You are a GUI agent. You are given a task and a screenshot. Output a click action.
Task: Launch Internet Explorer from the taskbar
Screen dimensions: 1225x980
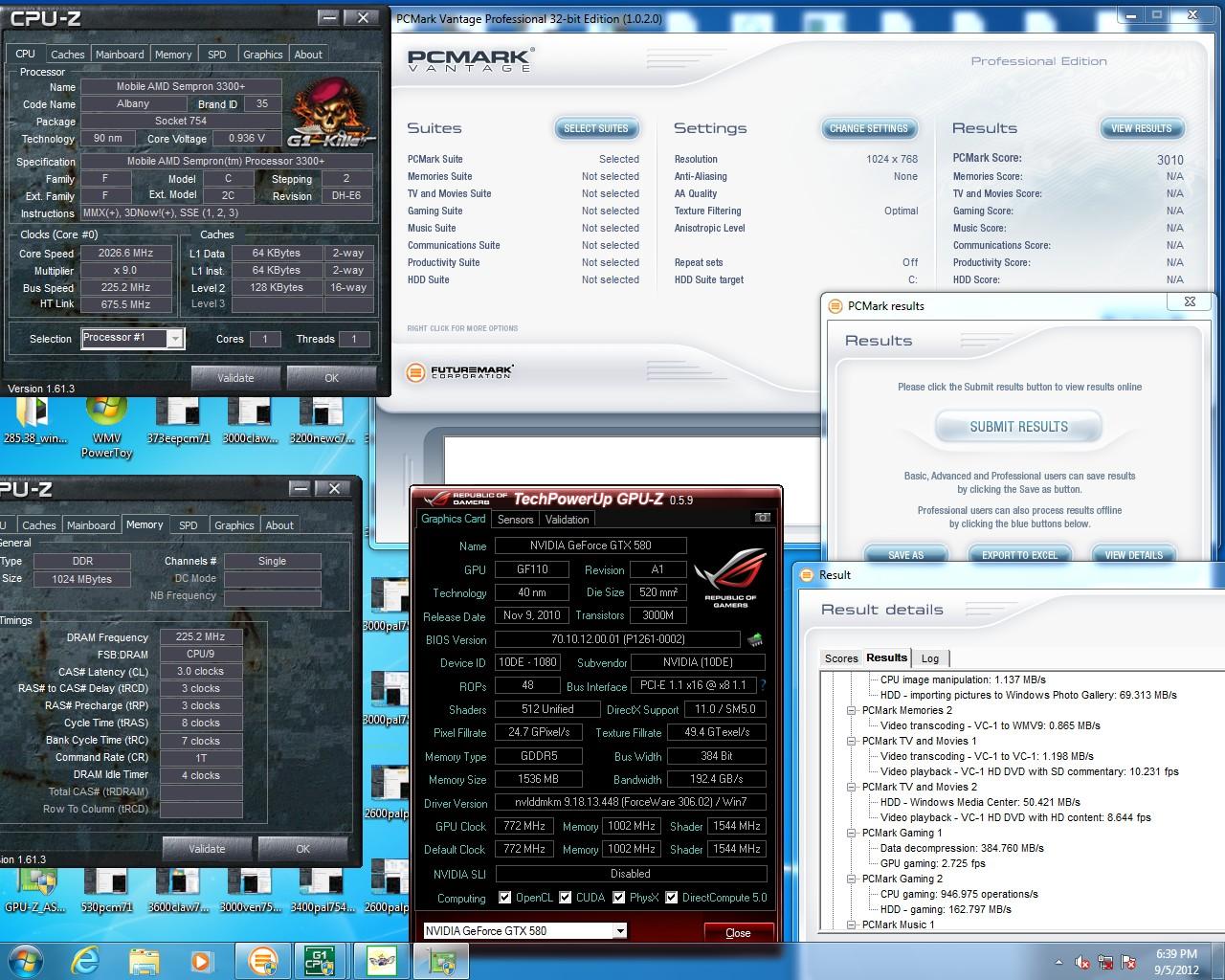coord(85,960)
